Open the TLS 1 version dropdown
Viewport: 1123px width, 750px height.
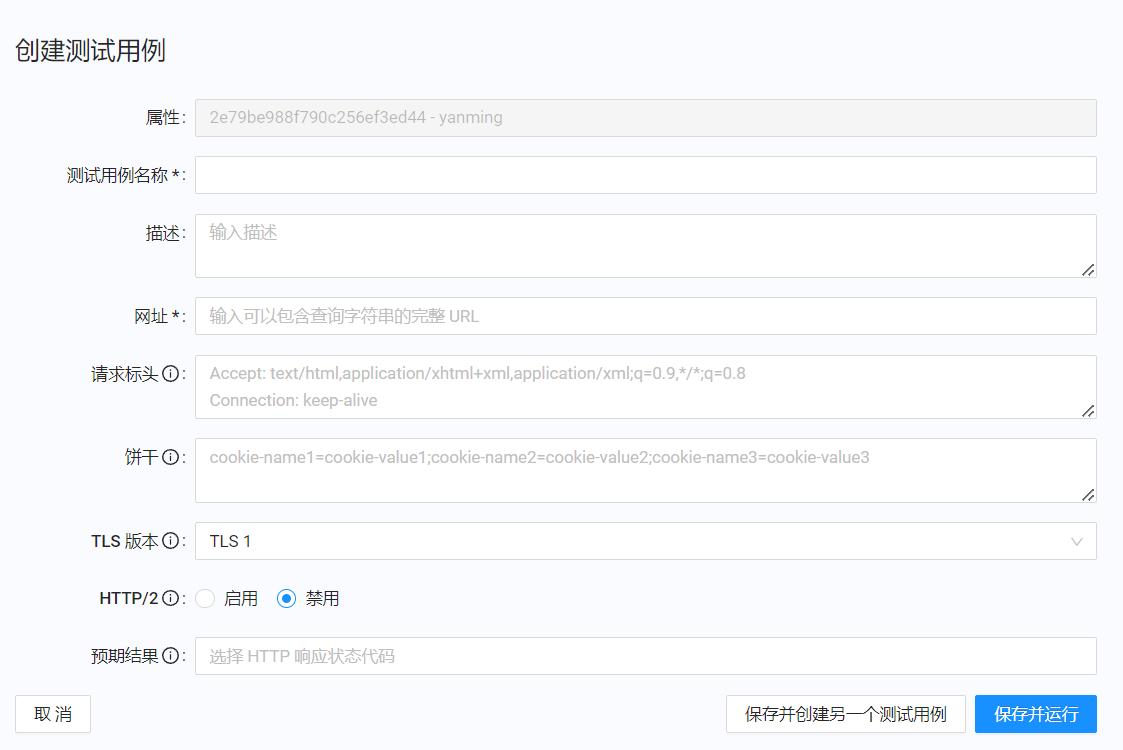(x=645, y=541)
